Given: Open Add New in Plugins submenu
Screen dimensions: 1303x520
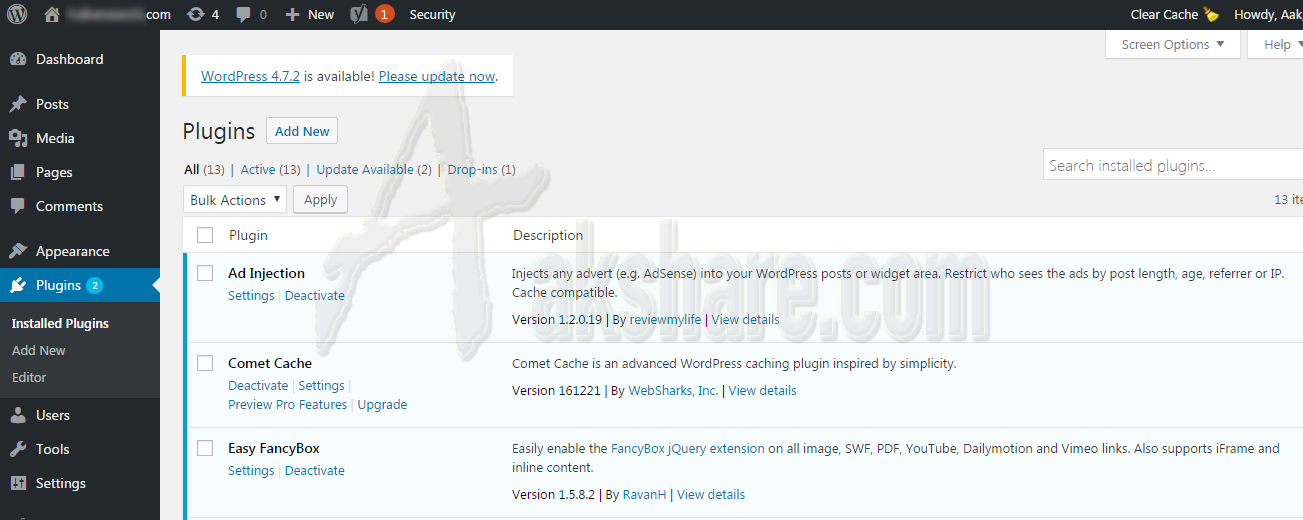Looking at the screenshot, I should tap(39, 350).
